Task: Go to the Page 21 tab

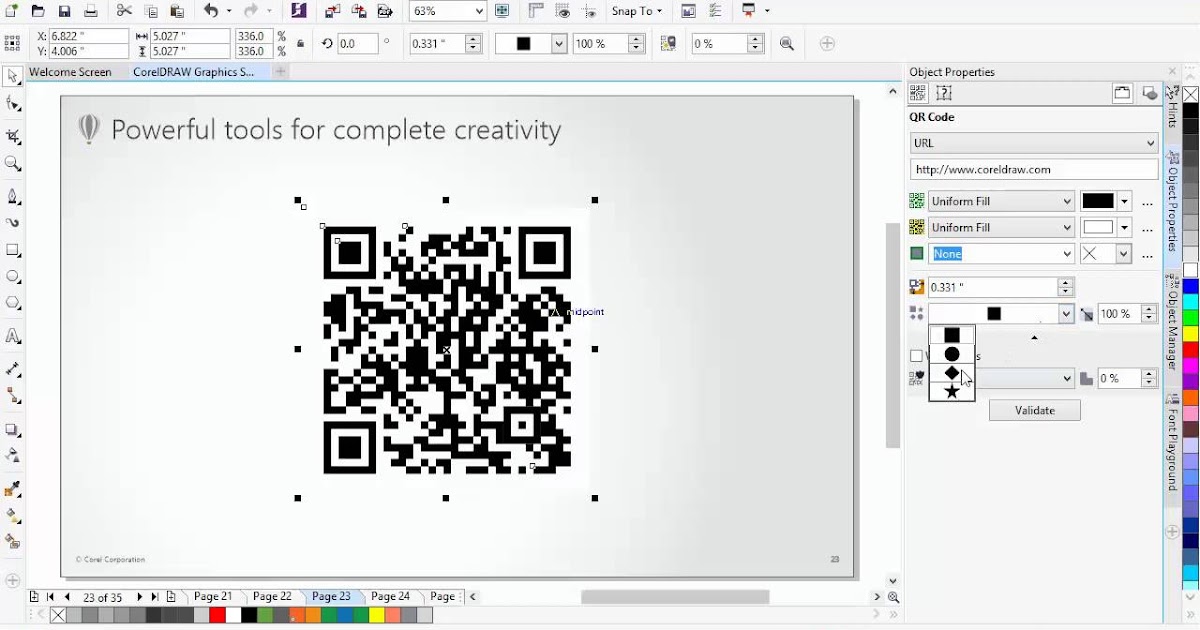Action: tap(213, 596)
